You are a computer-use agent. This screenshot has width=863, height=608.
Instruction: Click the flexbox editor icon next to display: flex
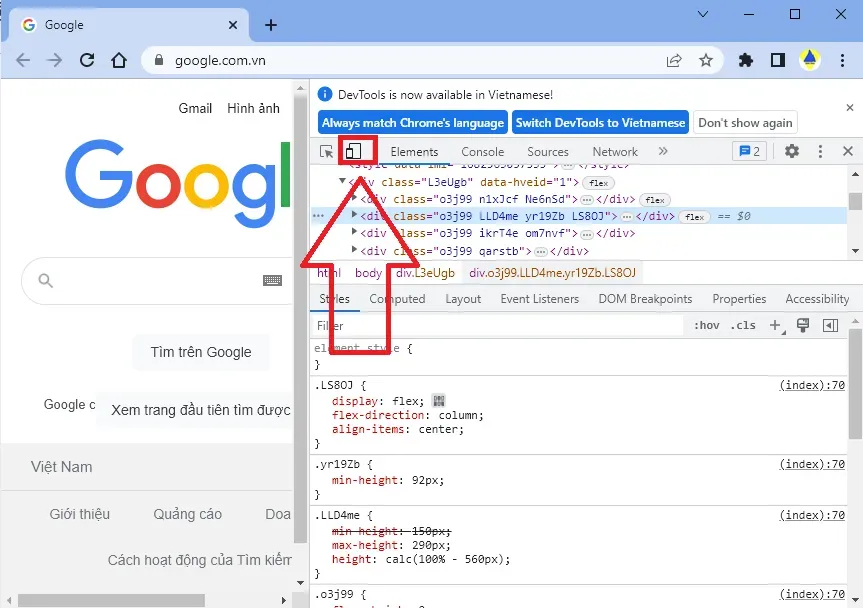point(439,401)
